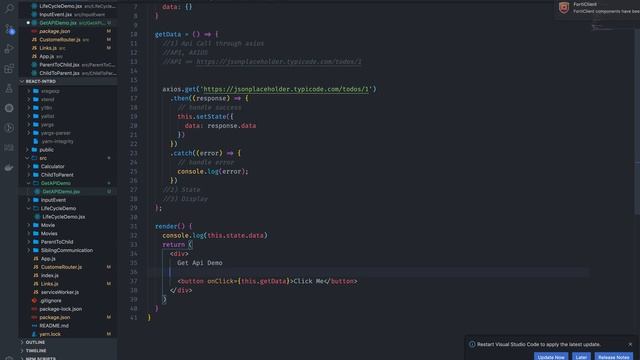Click the folder icon of SiblingCommunication

click(36, 250)
